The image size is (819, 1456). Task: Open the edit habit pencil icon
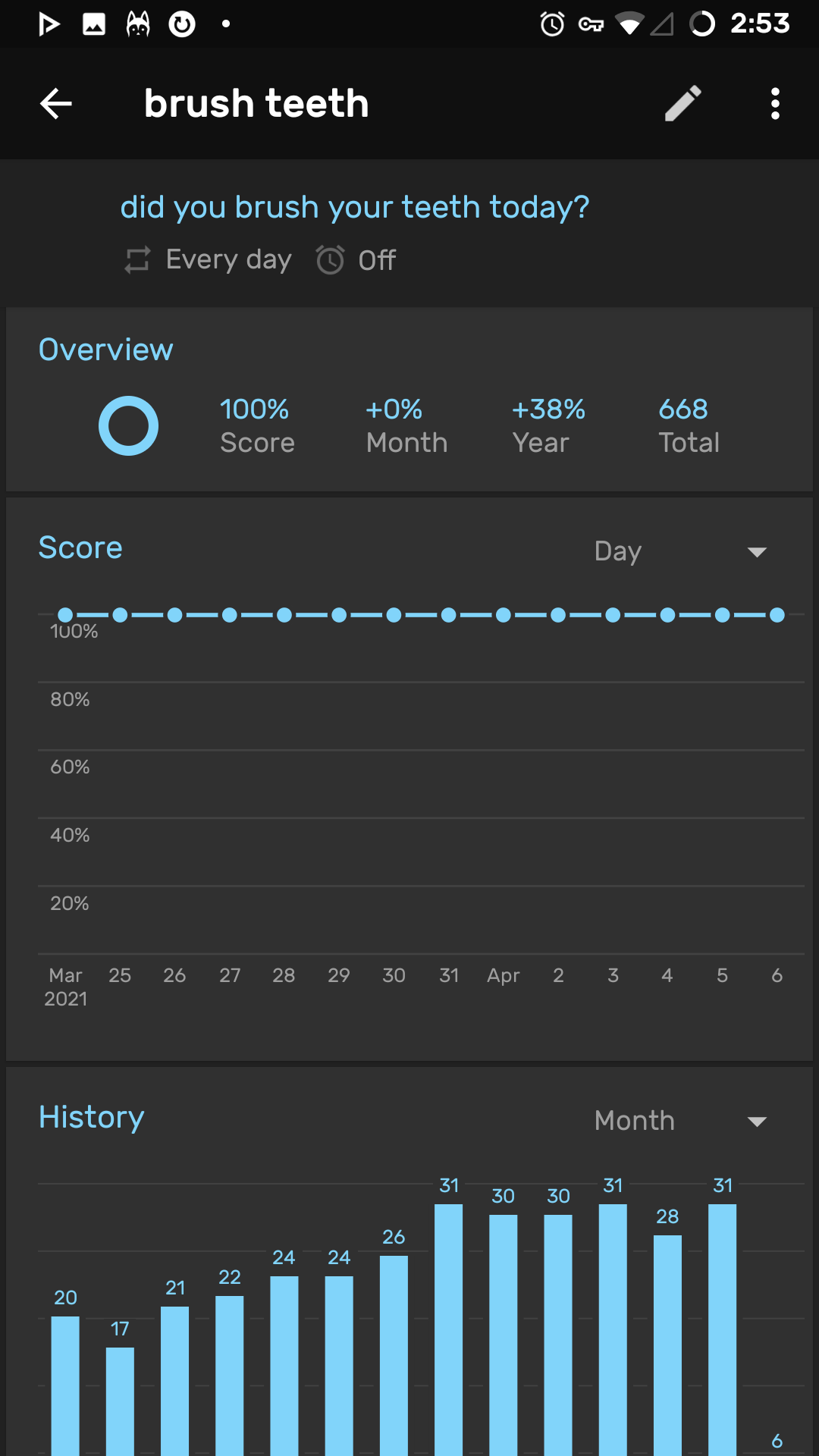pyautogui.click(x=682, y=104)
